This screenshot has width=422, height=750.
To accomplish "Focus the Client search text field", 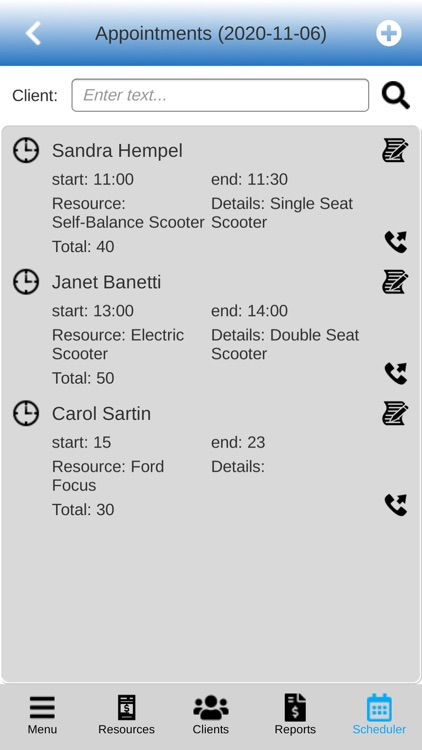I will pos(220,95).
